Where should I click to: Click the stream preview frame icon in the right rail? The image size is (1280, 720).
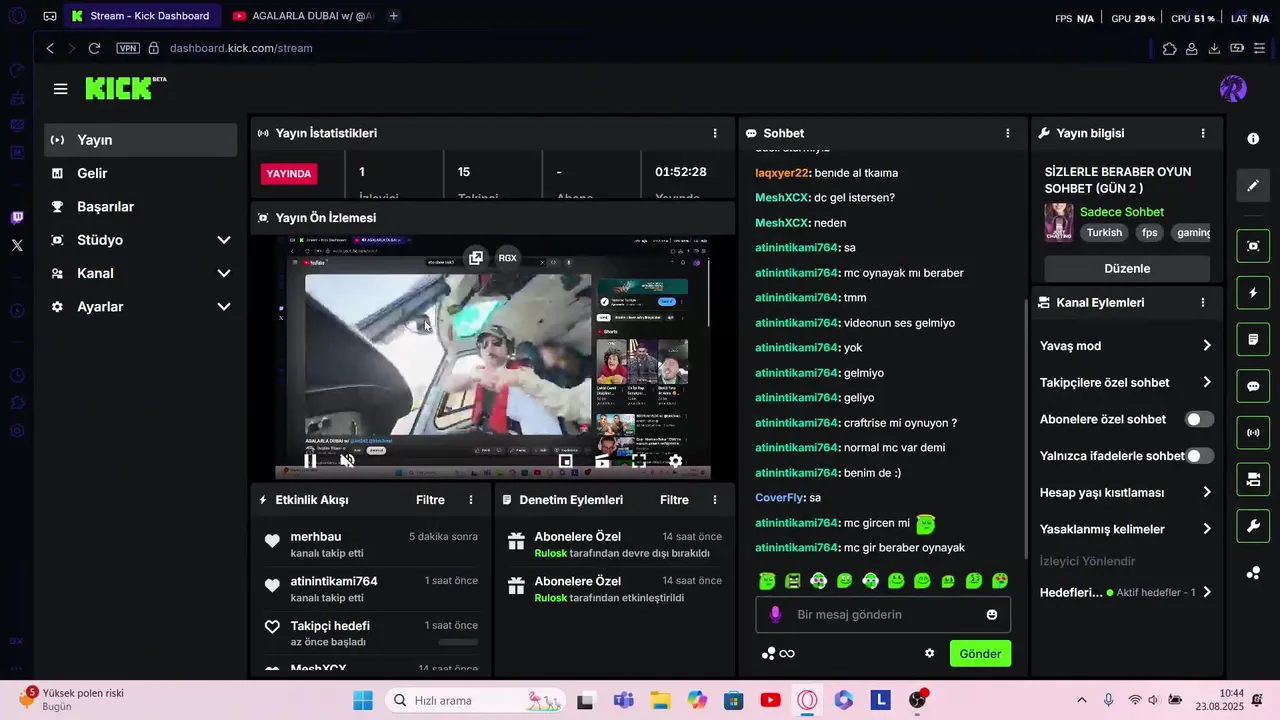tap(1253, 245)
